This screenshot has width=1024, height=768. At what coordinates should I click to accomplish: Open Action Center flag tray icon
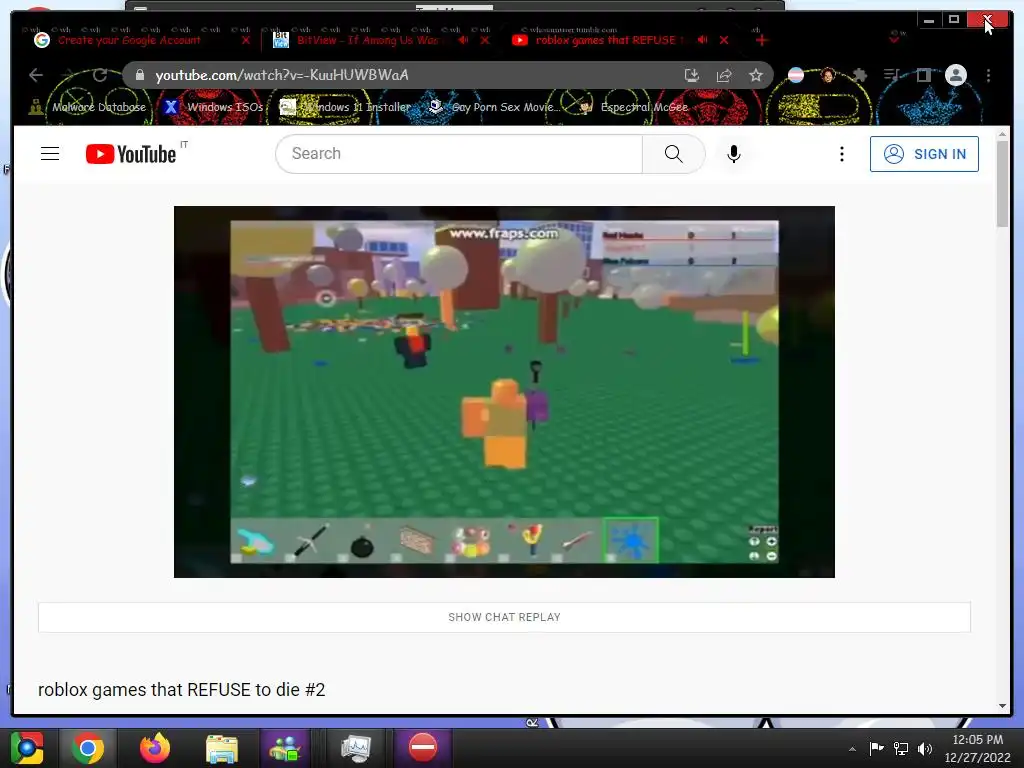pos(876,748)
